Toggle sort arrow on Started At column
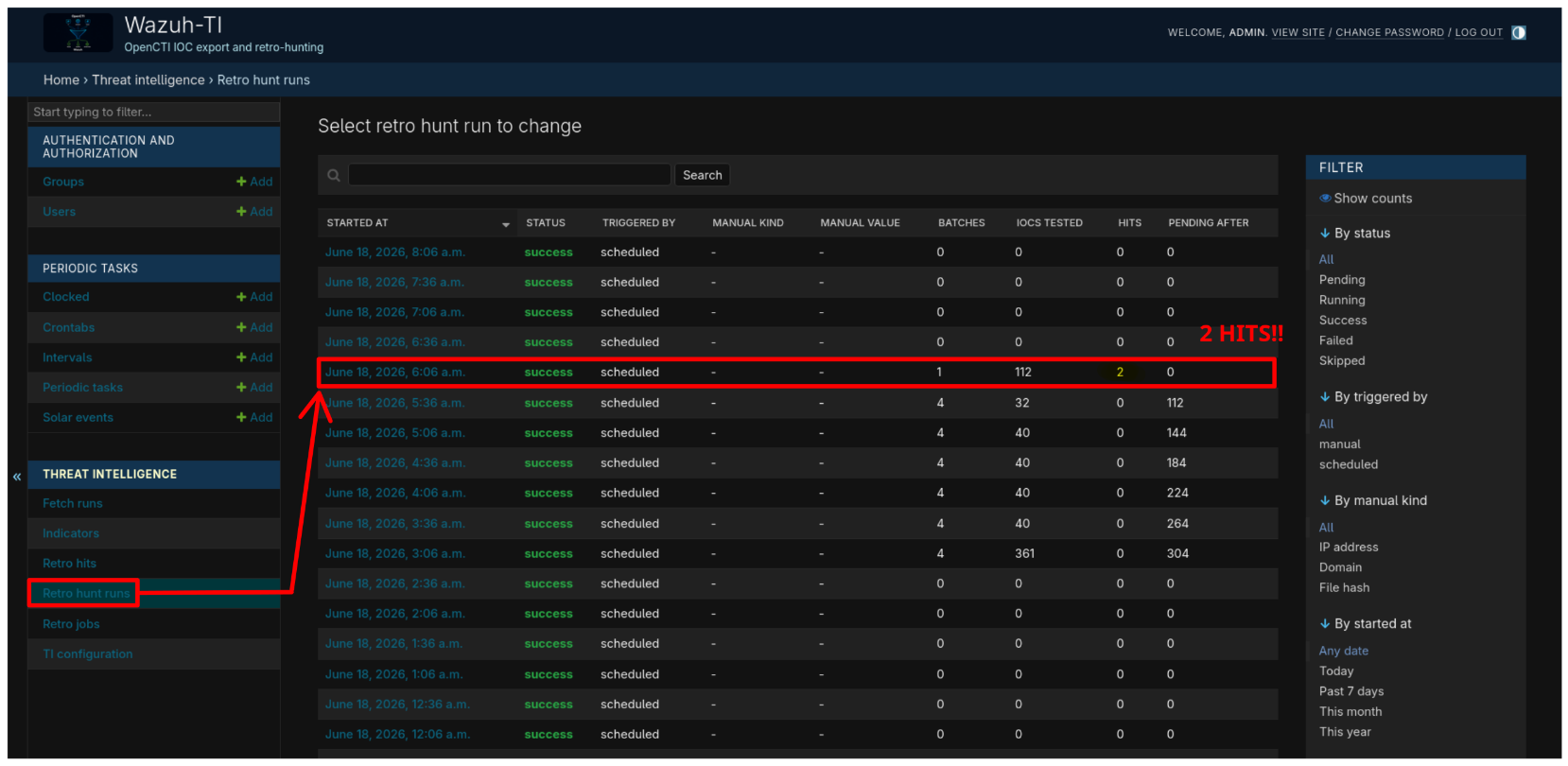 pyautogui.click(x=506, y=224)
